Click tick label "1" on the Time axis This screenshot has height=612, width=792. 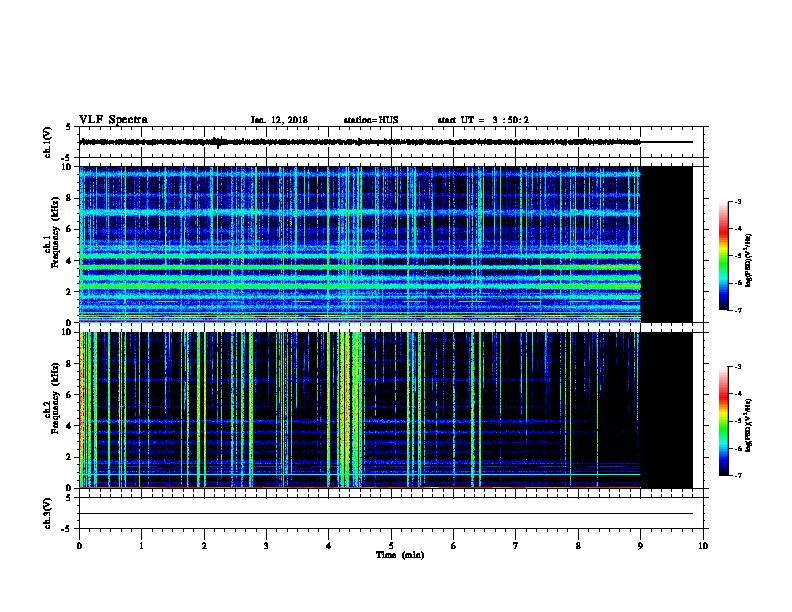point(141,545)
